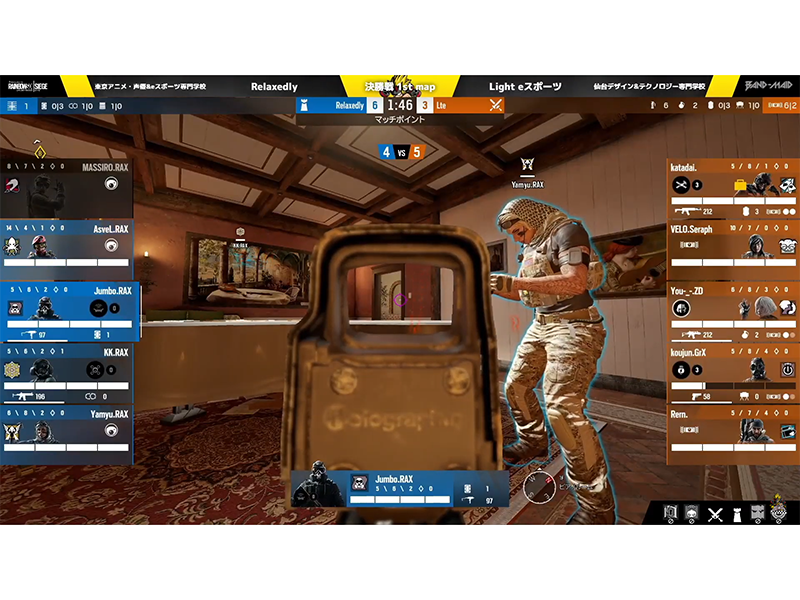800x600 pixels.
Task: Click the 決勝戦 1st map banner
Action: 400,87
